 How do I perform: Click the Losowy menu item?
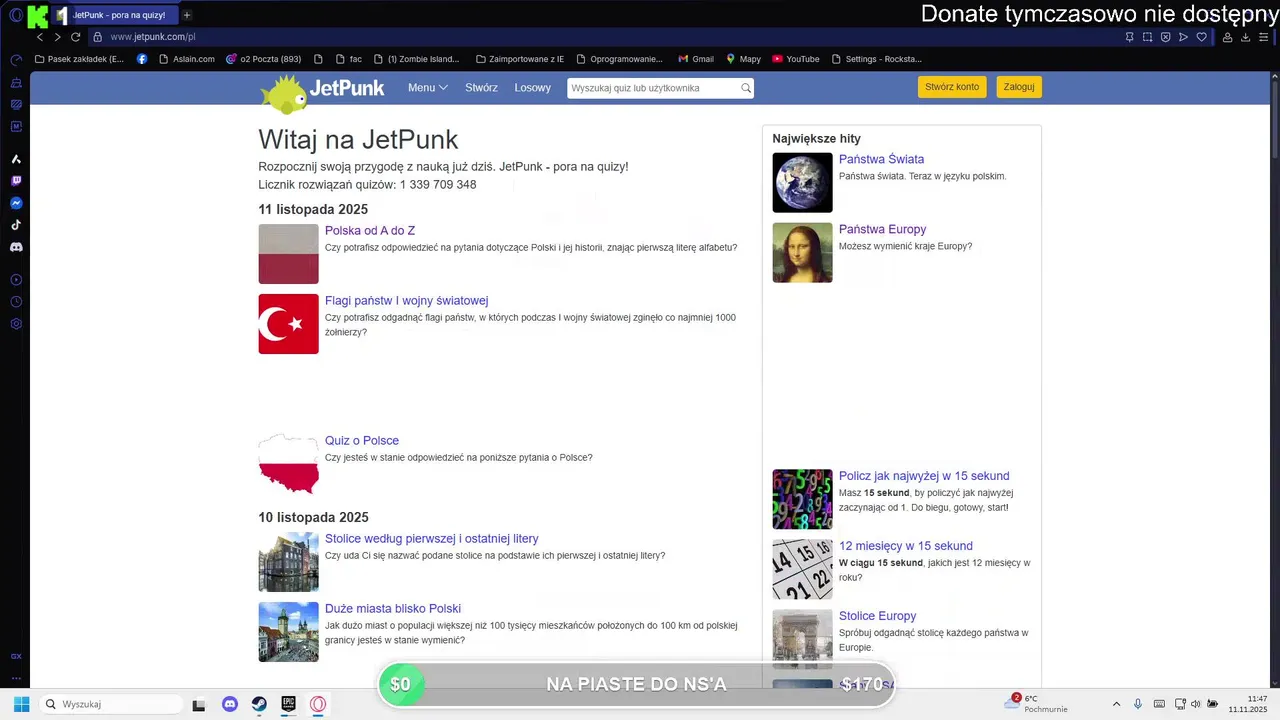click(x=533, y=88)
